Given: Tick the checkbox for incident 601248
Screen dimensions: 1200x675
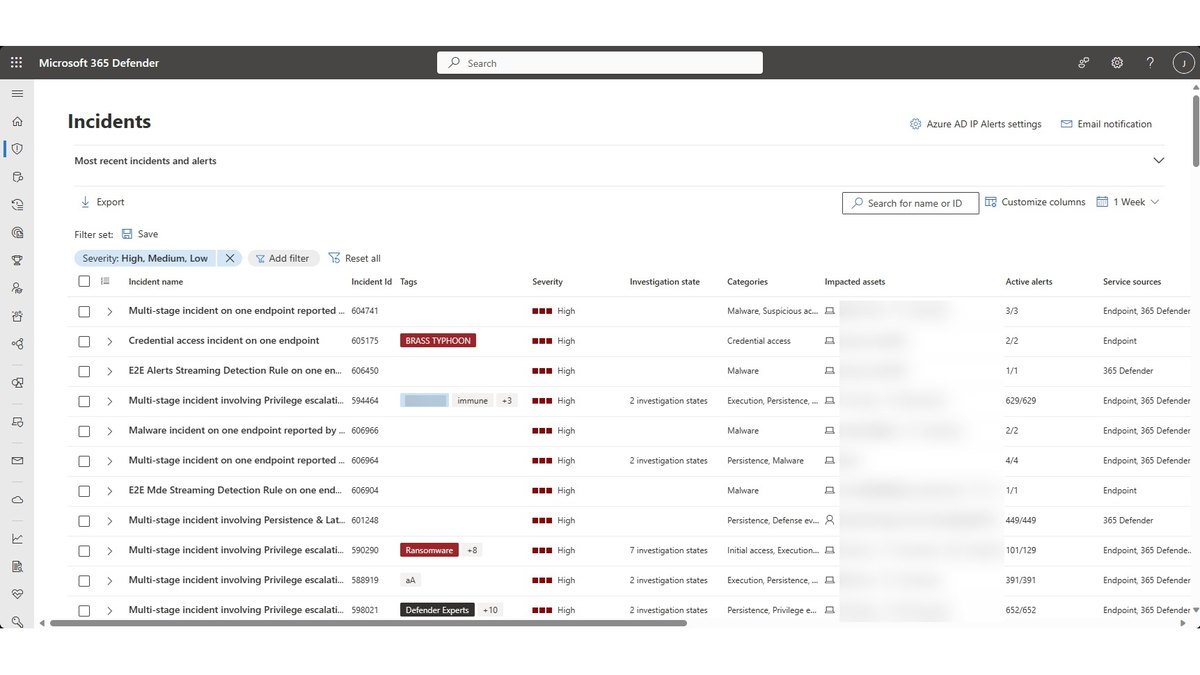Looking at the screenshot, I should click(84, 521).
